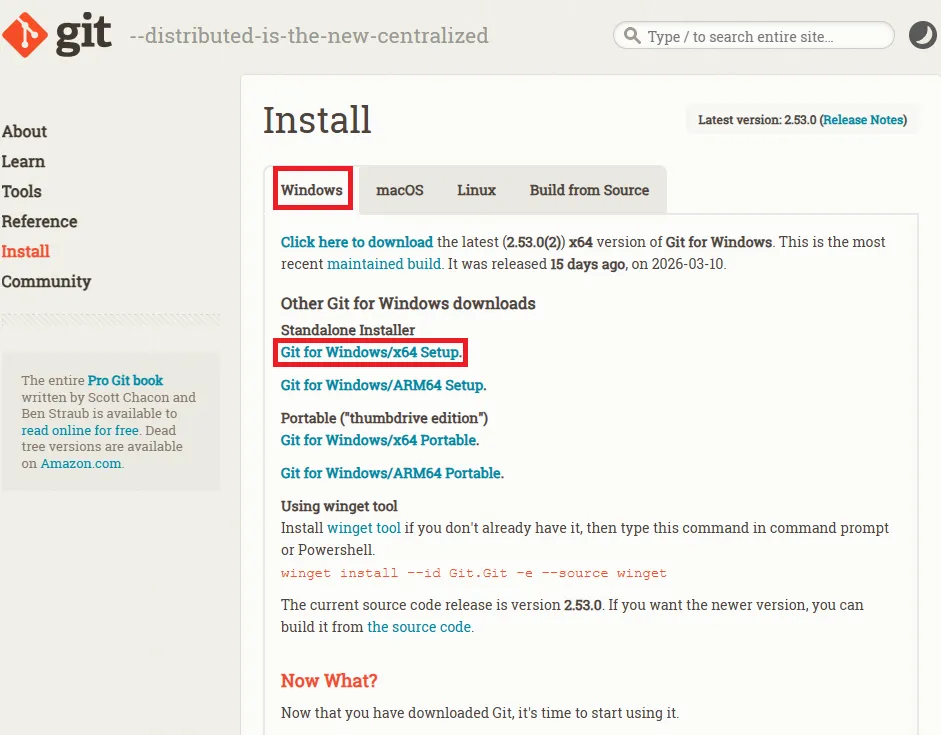Download Git for Windows/ARM64 Portable
Viewport: 941px width, 735px height.
tap(392, 472)
